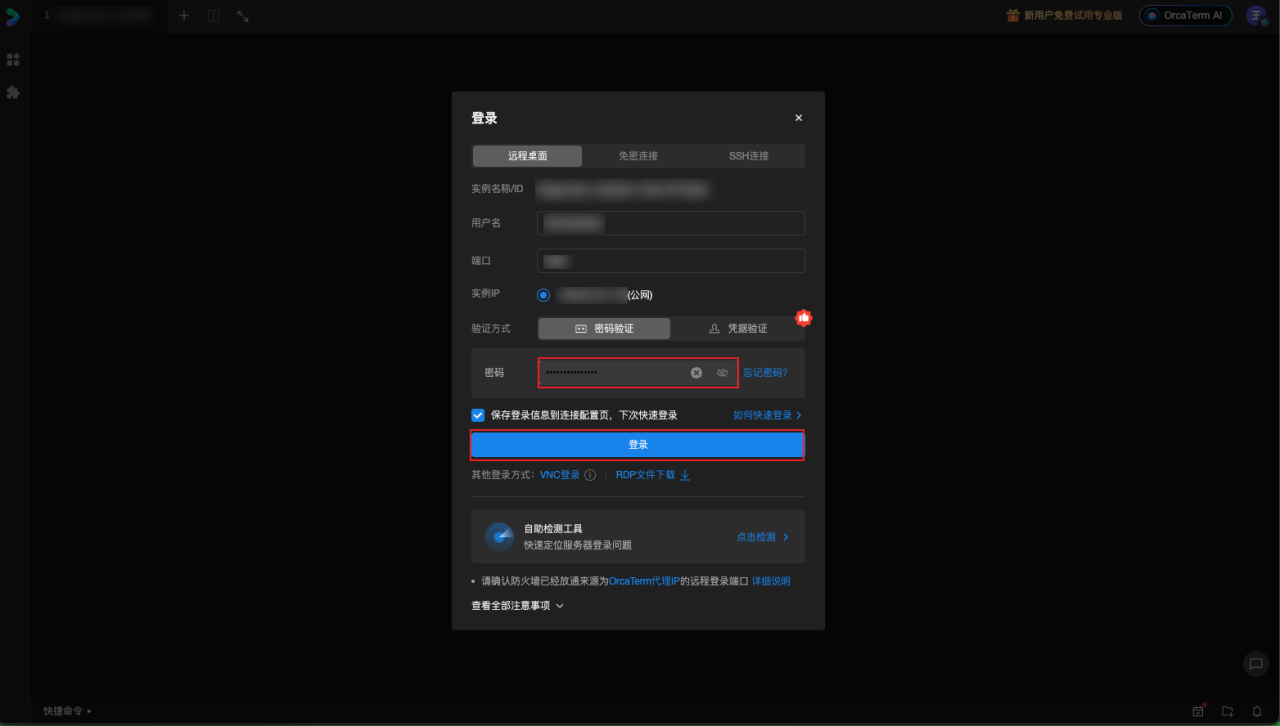The height and width of the screenshot is (726, 1280).
Task: Open the task calendar icon
Action: [x=1198, y=711]
